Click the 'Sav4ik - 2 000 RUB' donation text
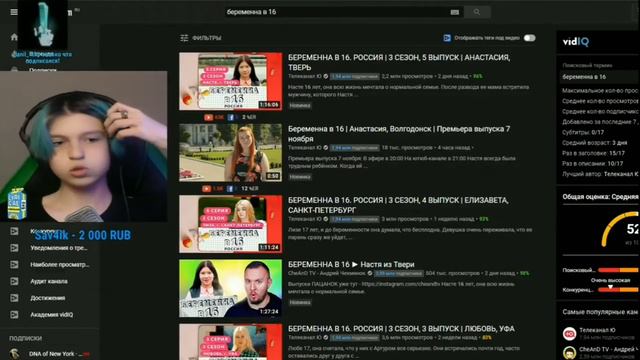Image resolution: width=640 pixels, height=360 pixels. [x=83, y=235]
